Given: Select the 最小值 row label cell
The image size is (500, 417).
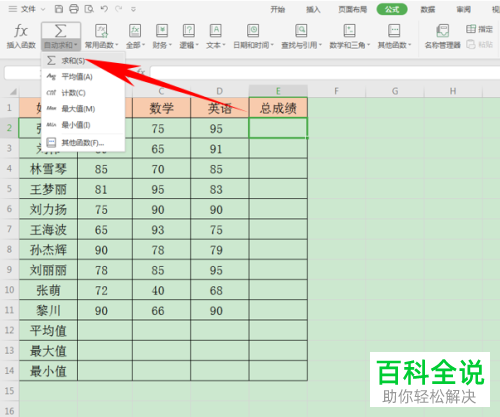Looking at the screenshot, I should click(48, 371).
